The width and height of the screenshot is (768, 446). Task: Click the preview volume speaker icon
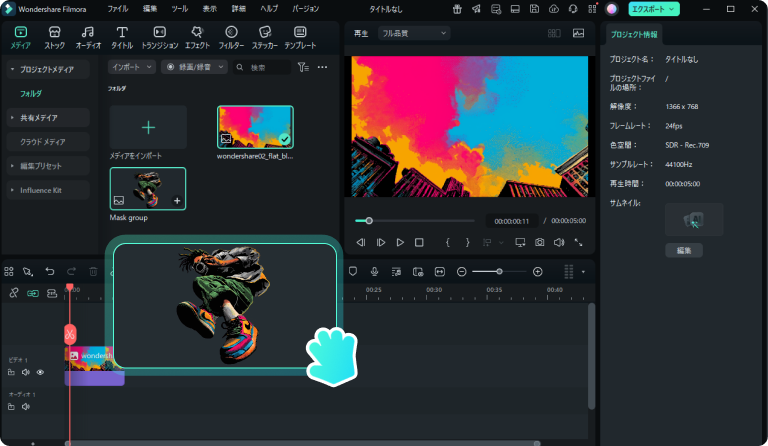(x=559, y=242)
